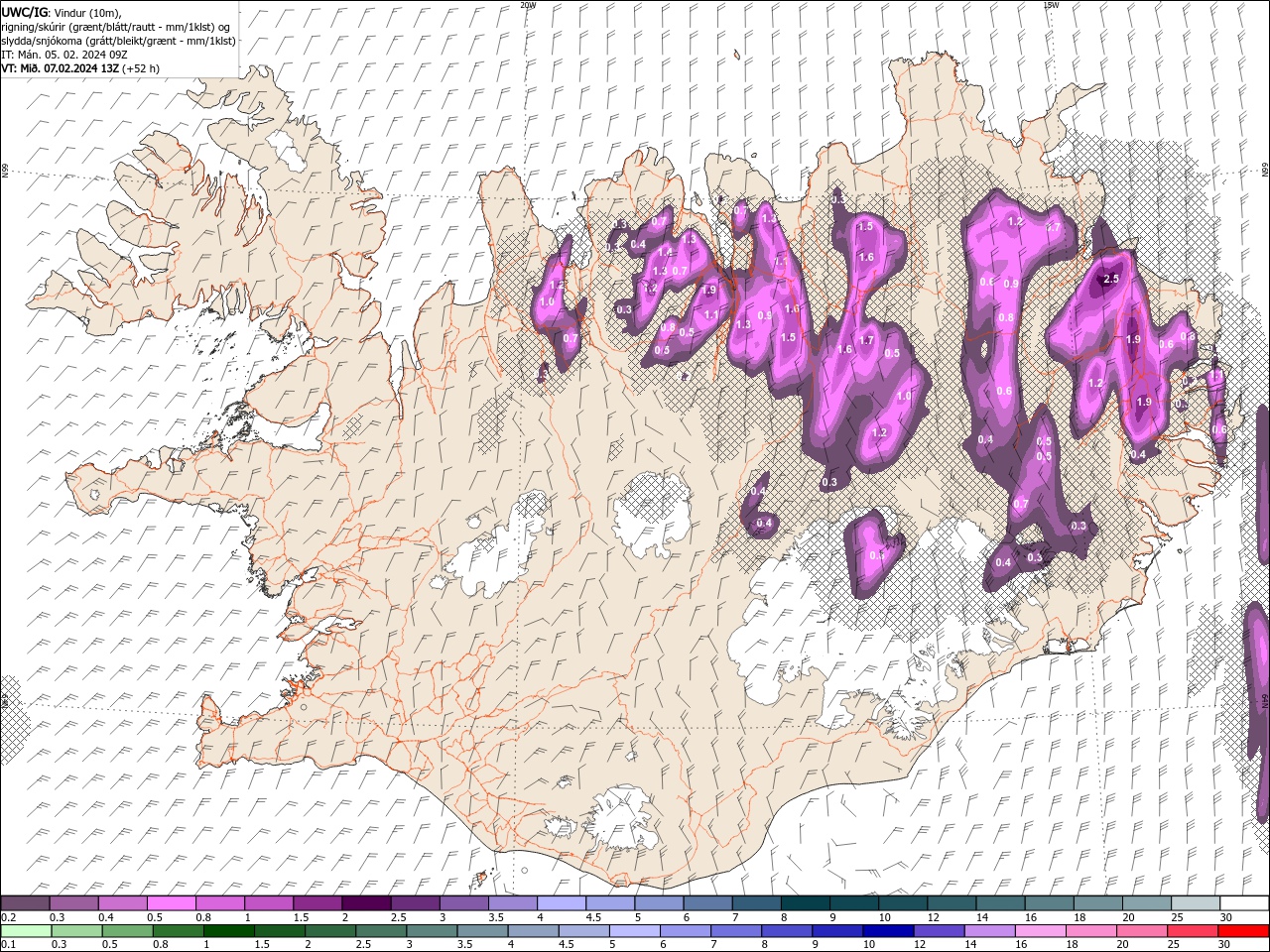Click the 'rigning/skúrir' legend description line

116,27
